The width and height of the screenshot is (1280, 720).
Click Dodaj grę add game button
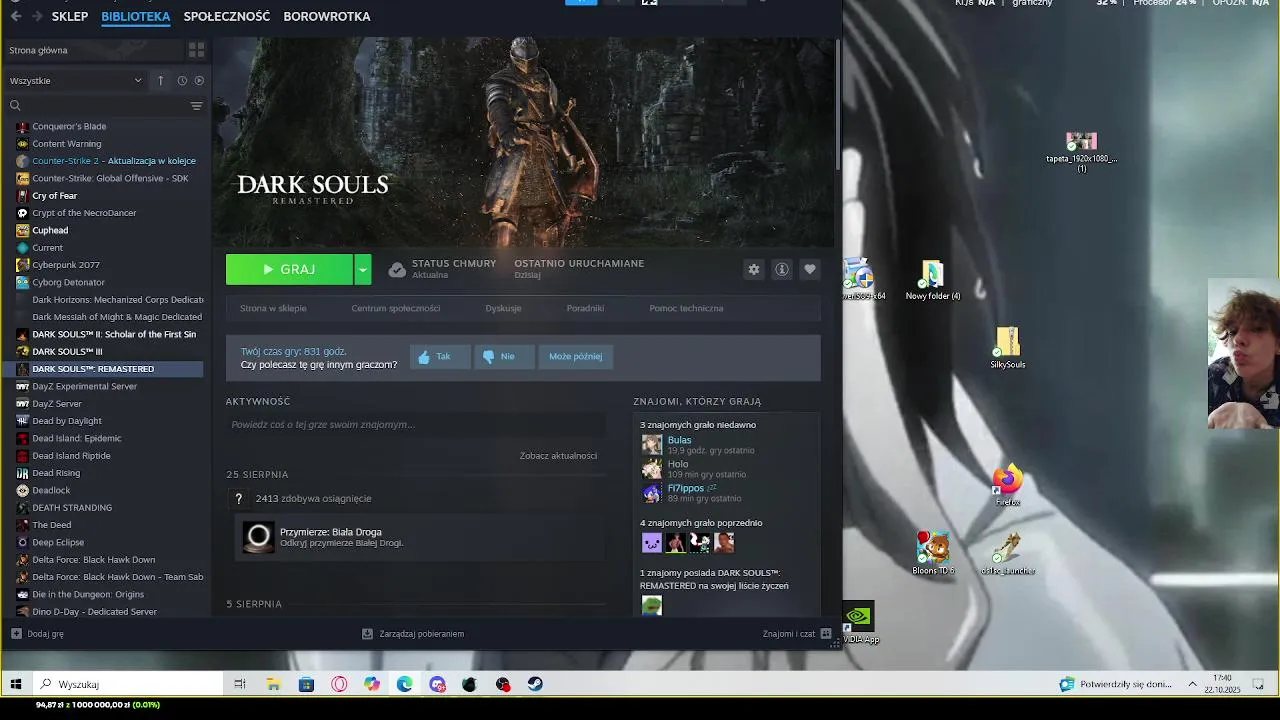tap(38, 634)
